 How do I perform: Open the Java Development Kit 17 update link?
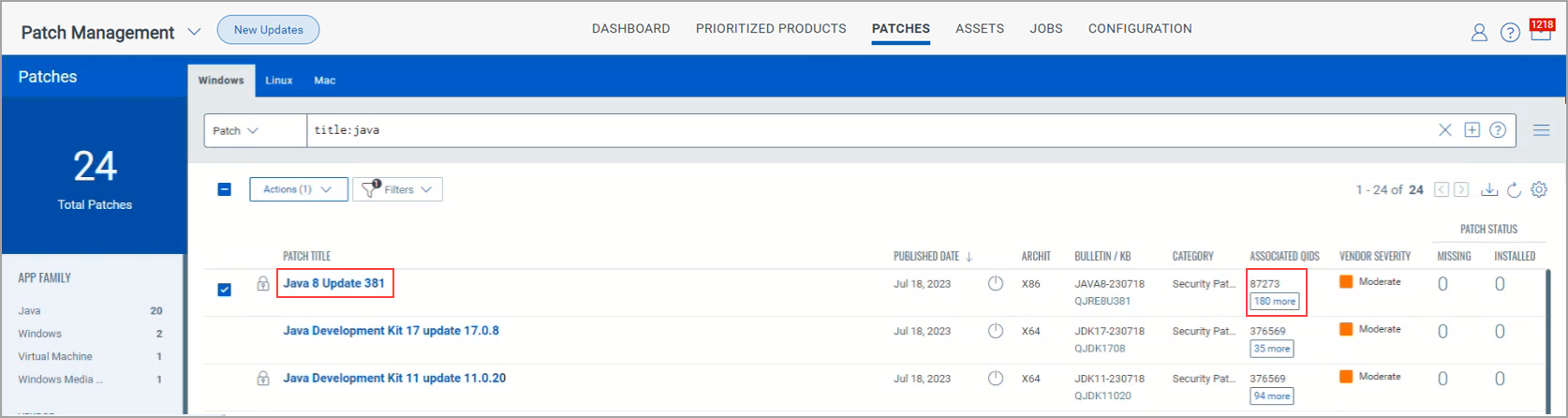point(391,331)
